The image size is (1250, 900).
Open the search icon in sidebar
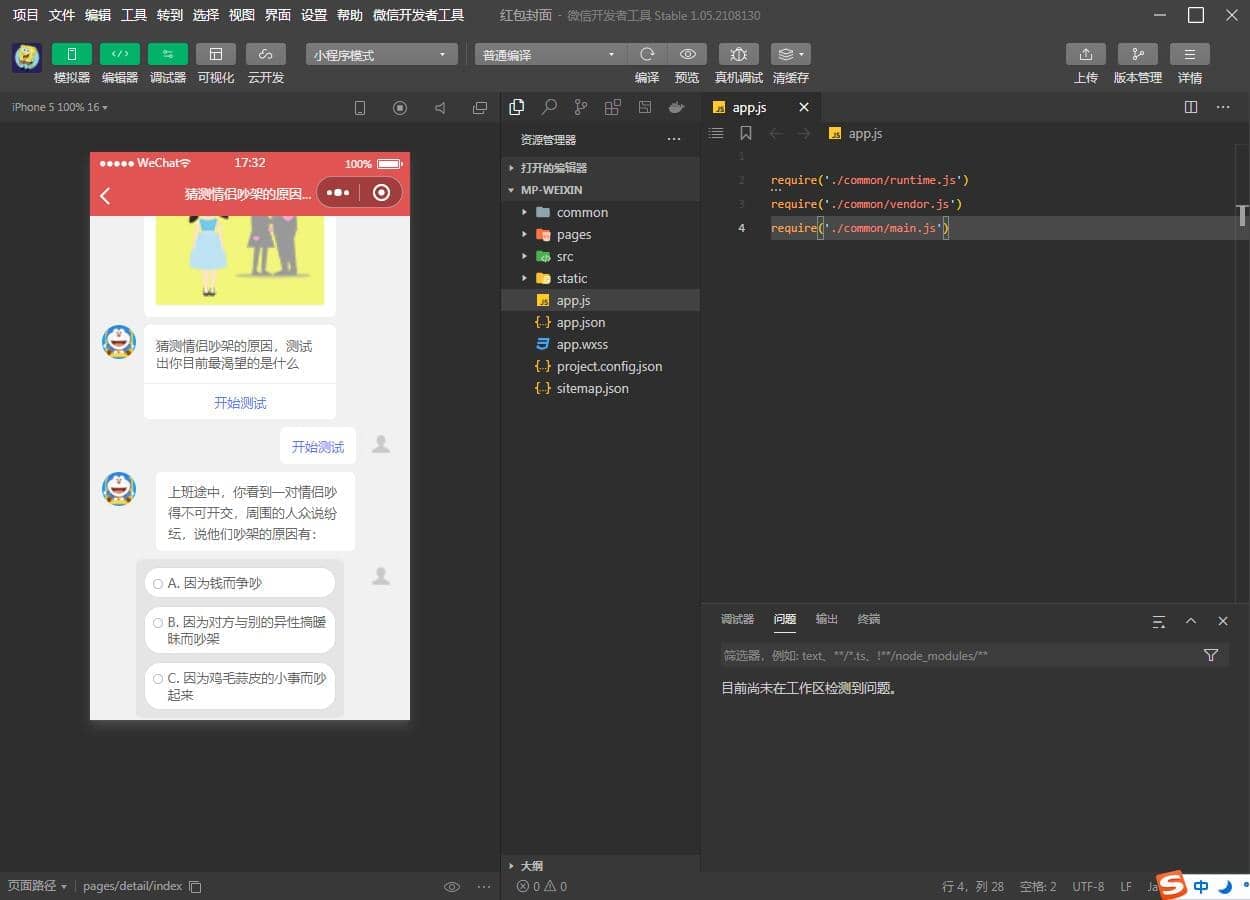pyautogui.click(x=549, y=107)
